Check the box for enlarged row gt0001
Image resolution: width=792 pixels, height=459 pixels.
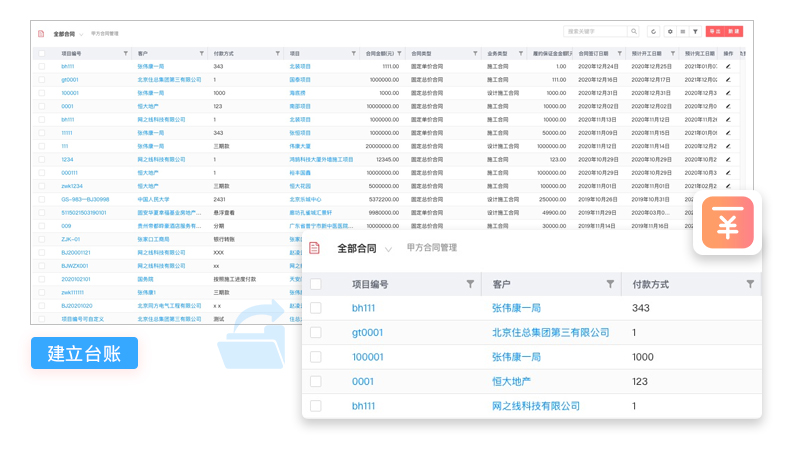(316, 333)
